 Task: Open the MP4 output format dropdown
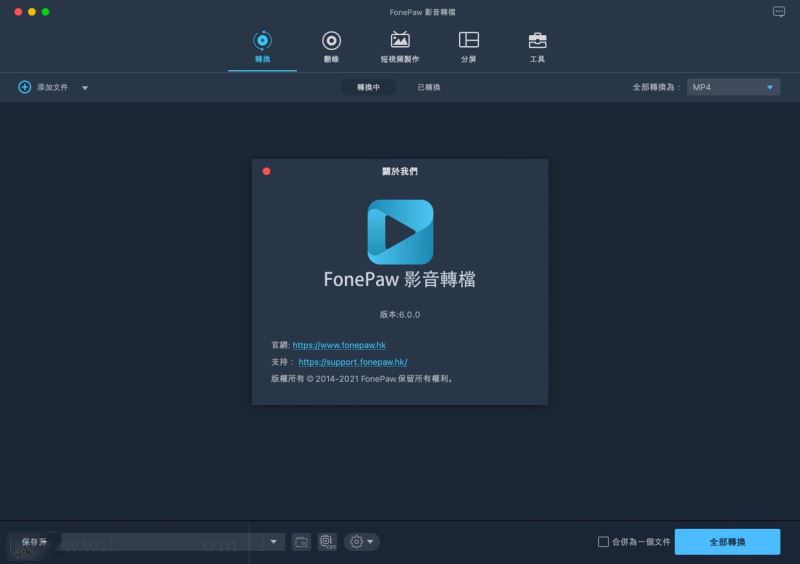point(733,87)
